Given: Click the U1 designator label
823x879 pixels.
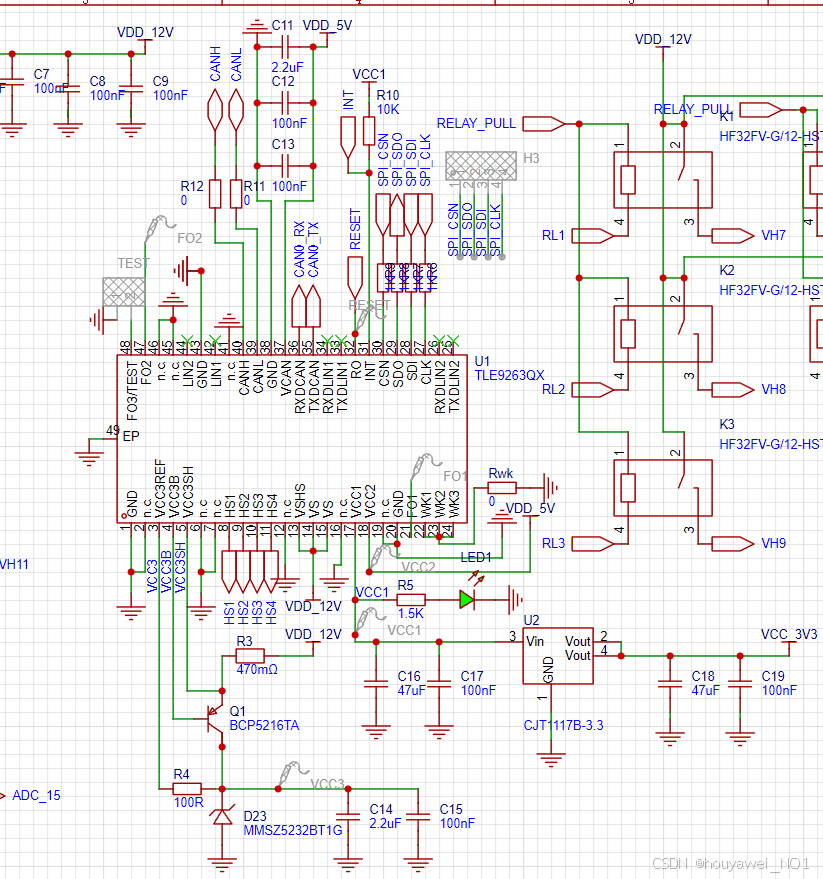Looking at the screenshot, I should click(482, 361).
